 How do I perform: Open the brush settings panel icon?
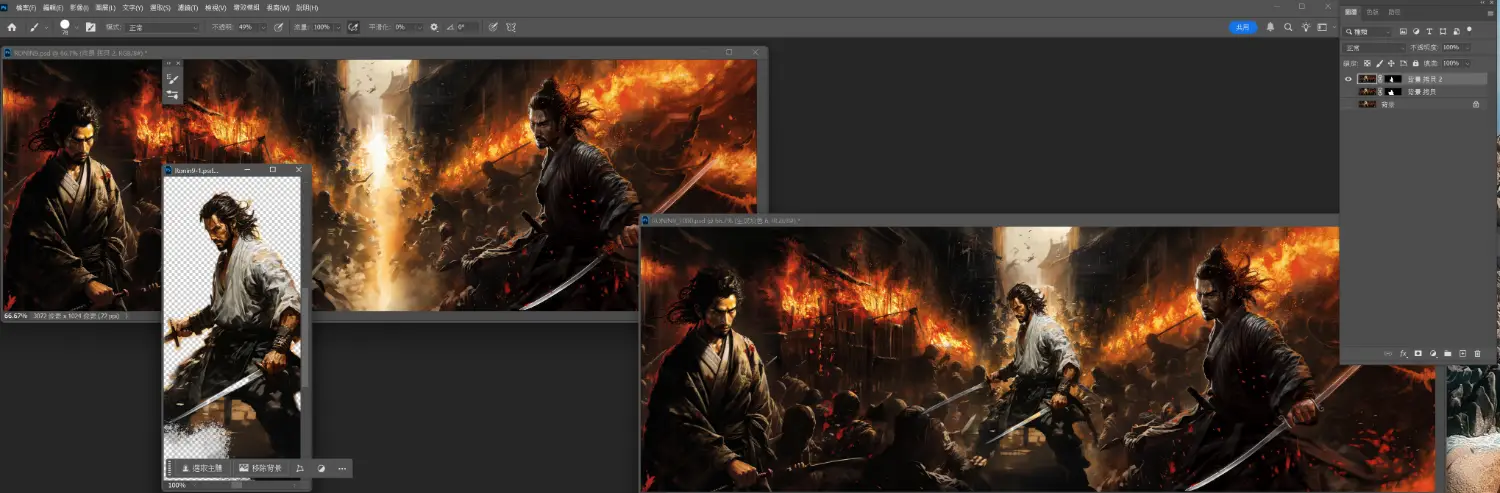pos(91,27)
